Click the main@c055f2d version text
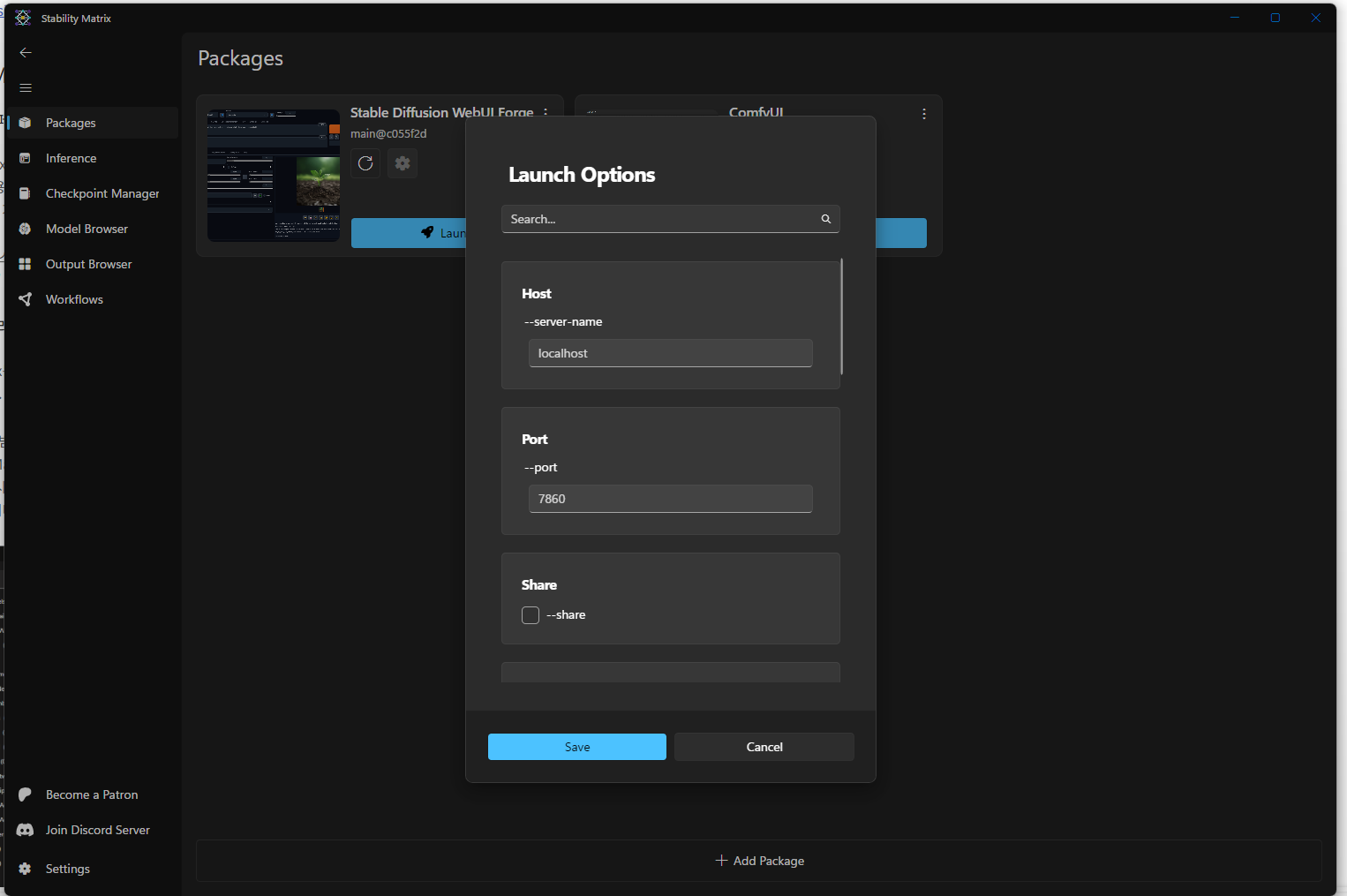Viewport: 1347px width, 896px height. [388, 134]
